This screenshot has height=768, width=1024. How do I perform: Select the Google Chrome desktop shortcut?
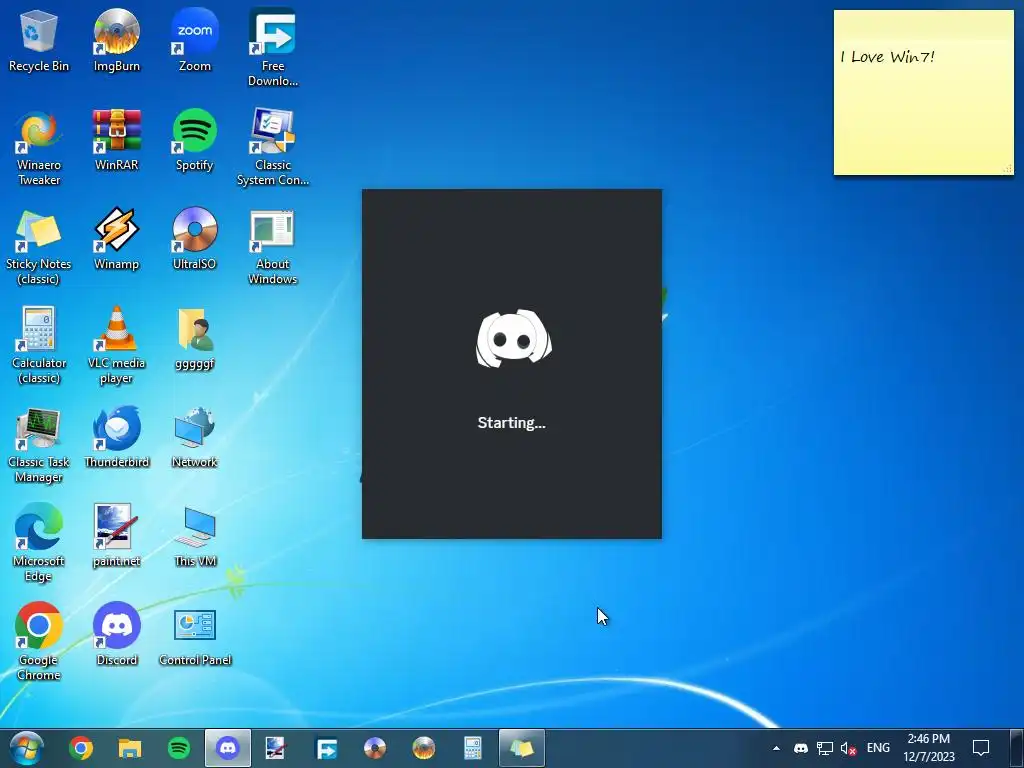click(x=39, y=643)
